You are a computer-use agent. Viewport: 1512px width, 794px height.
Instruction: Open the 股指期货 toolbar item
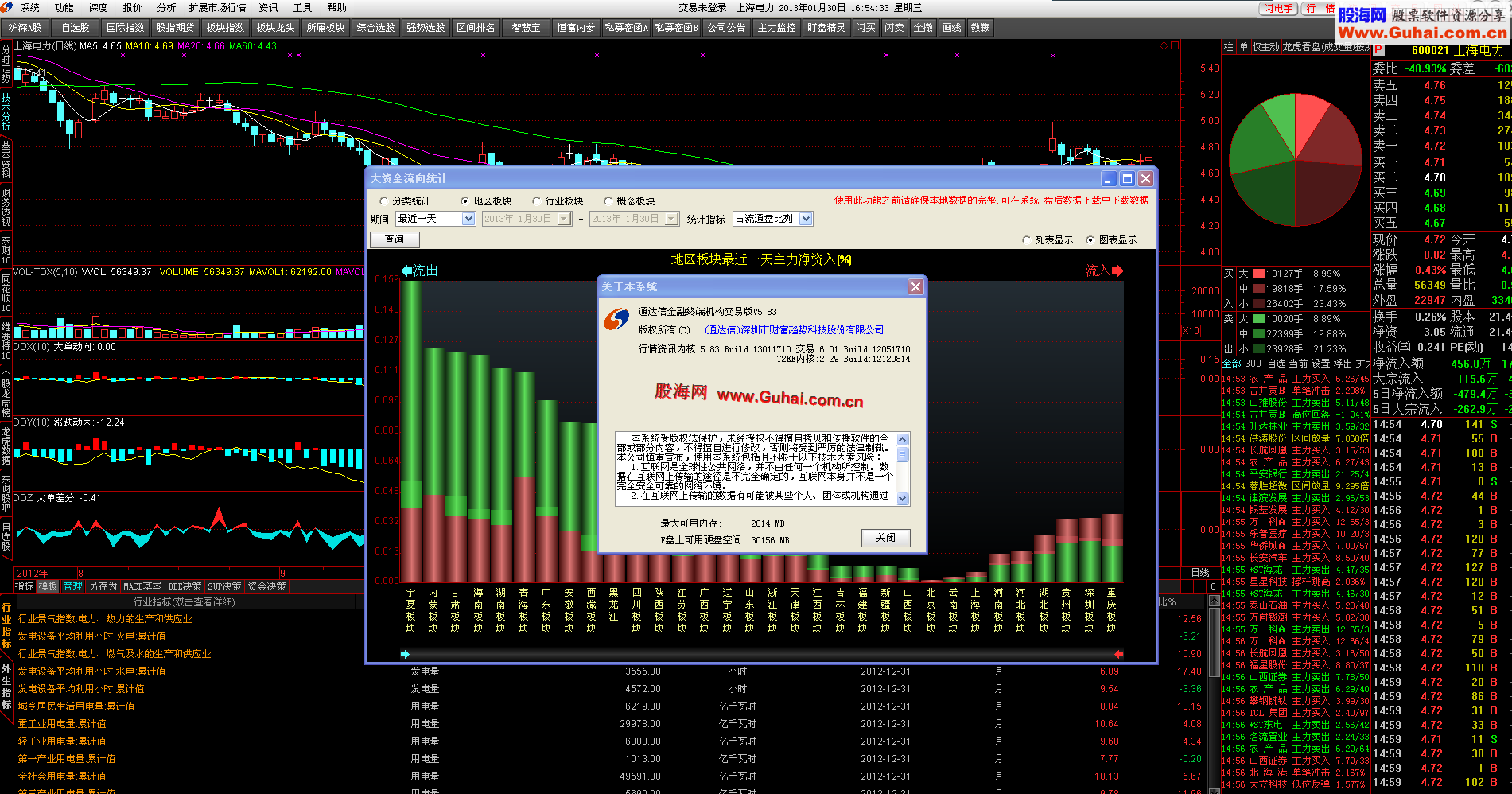coord(176,28)
